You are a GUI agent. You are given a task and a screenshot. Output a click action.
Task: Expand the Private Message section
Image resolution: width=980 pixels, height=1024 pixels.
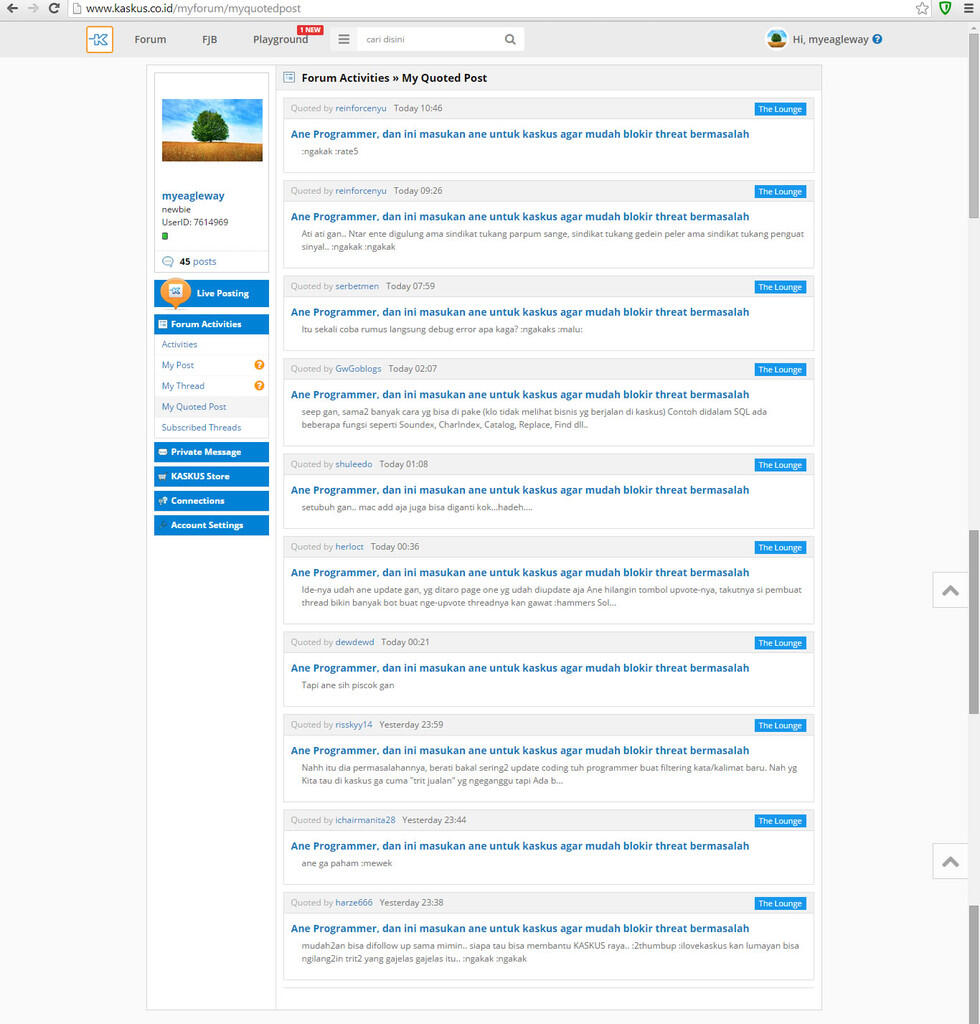click(x=212, y=452)
